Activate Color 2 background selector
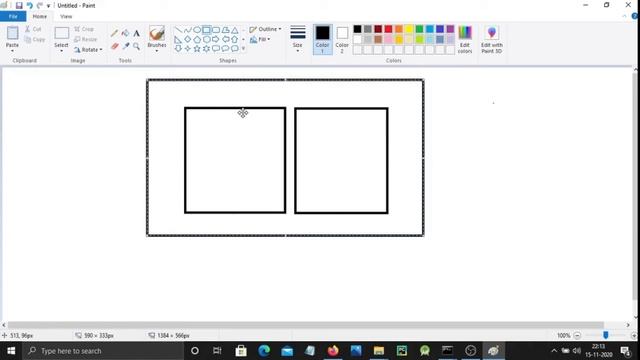The width and height of the screenshot is (640, 360). coord(342,40)
